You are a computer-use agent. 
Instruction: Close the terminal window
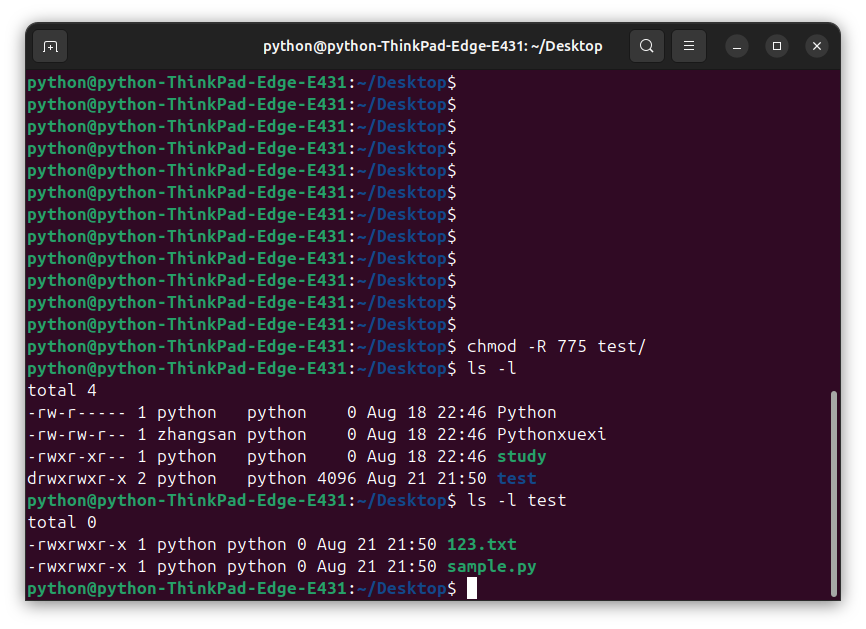[817, 46]
